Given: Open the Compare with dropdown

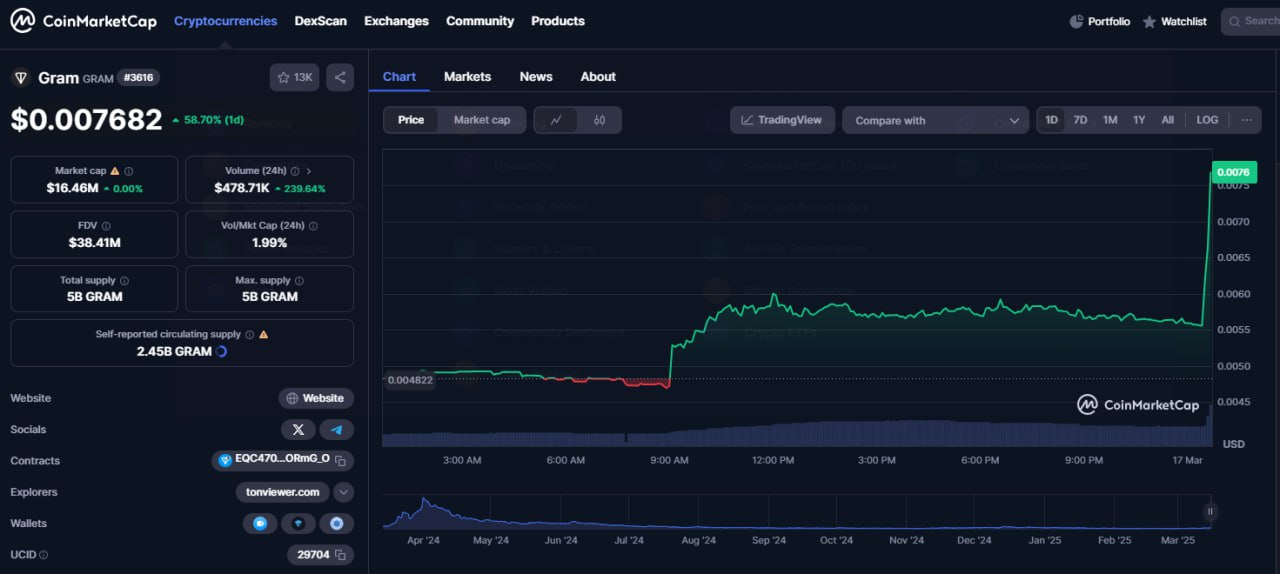Looking at the screenshot, I should [936, 120].
